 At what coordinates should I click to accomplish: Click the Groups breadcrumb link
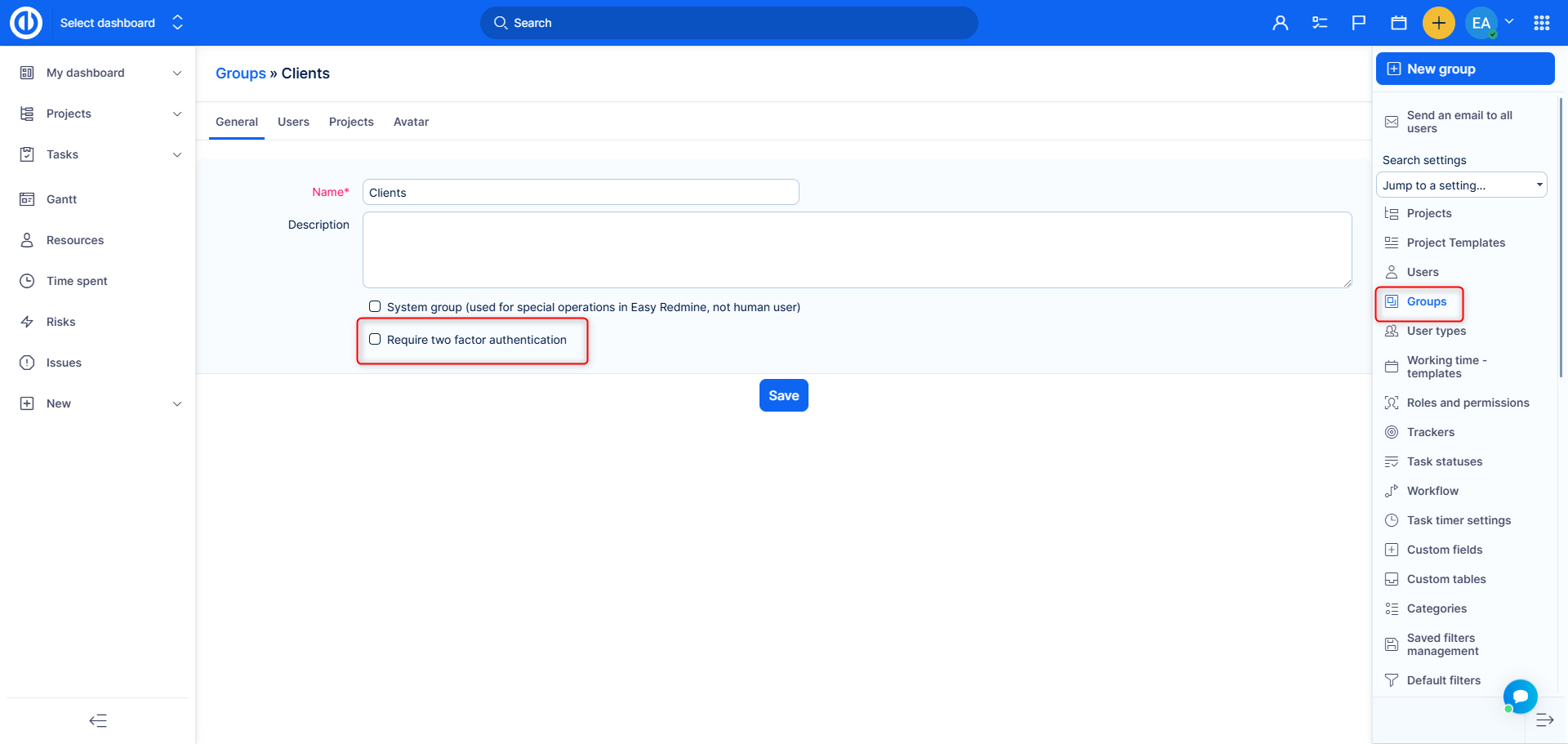tap(240, 74)
